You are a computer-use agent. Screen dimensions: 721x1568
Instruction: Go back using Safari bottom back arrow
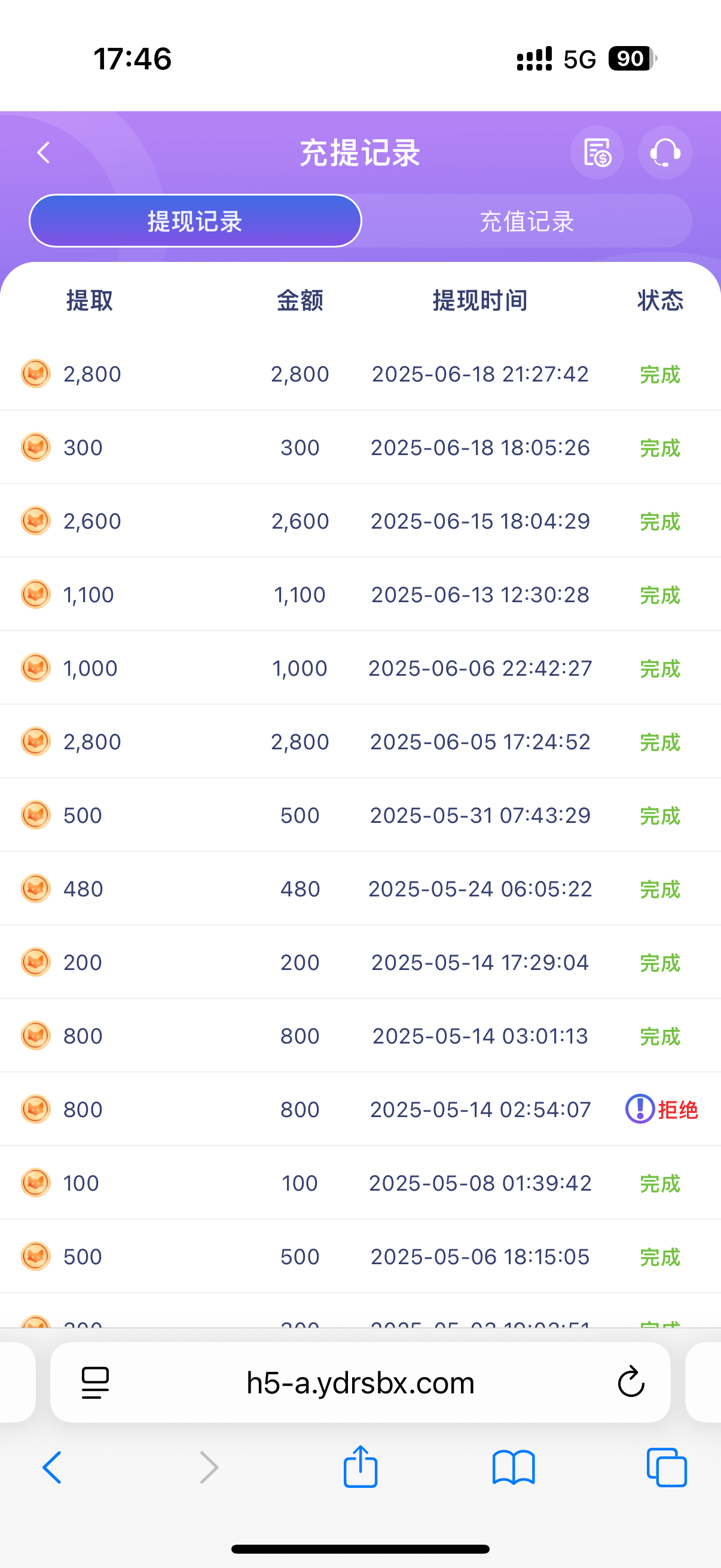click(x=53, y=1467)
